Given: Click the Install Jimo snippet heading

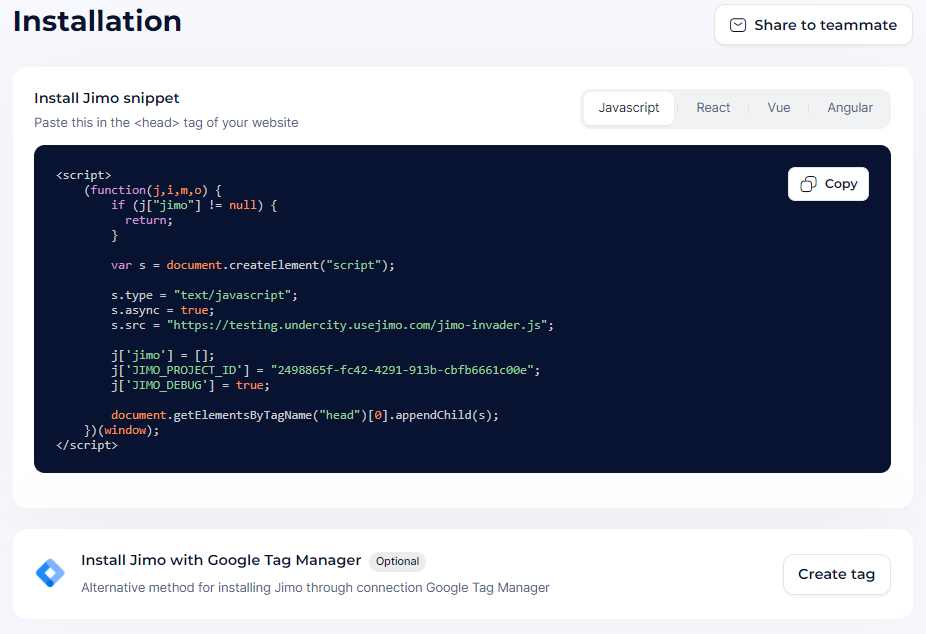Looking at the screenshot, I should [107, 98].
